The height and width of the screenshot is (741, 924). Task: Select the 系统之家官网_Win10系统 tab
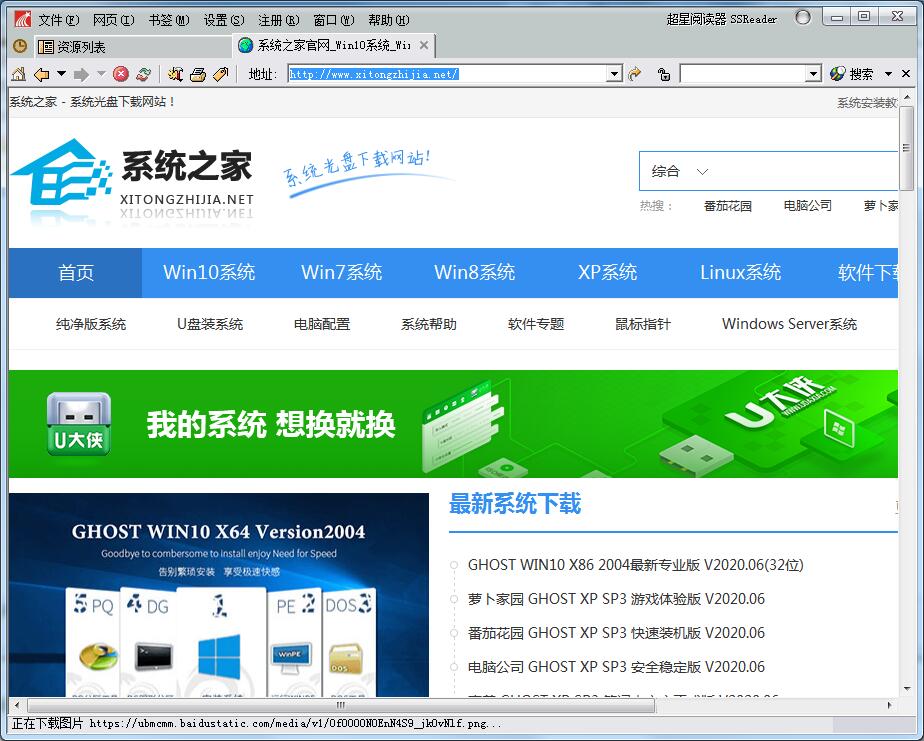[334, 45]
